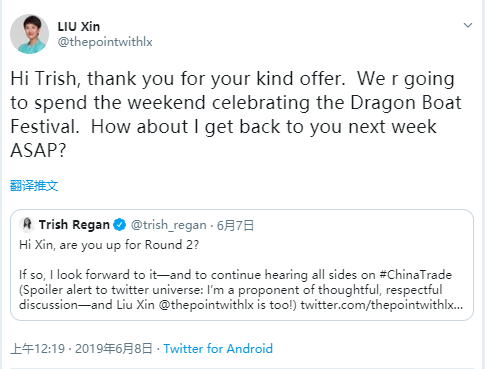The width and height of the screenshot is (485, 369).
Task: Click the 上午12:19 tweet timestamp
Action: pos(38,349)
